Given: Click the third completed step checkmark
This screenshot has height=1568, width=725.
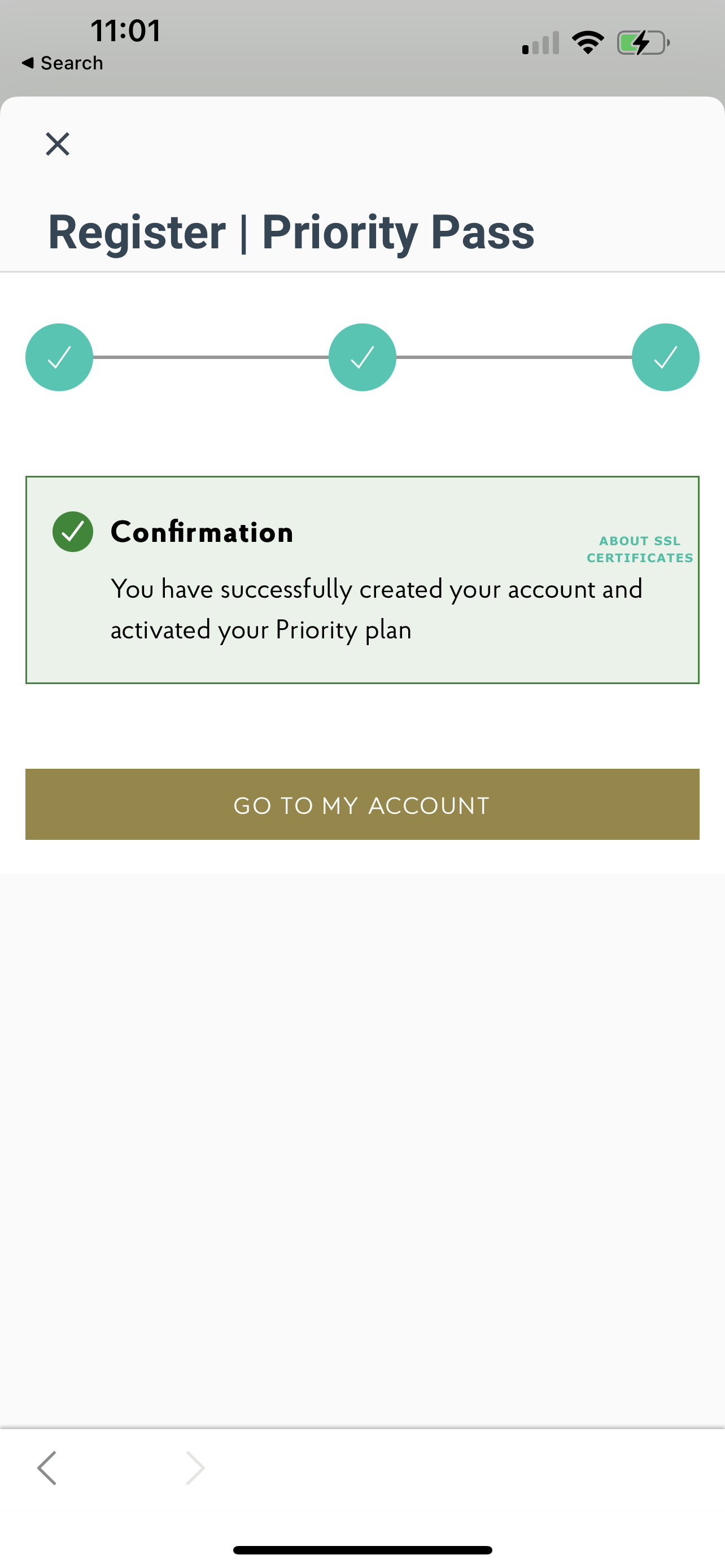Looking at the screenshot, I should click(x=665, y=357).
